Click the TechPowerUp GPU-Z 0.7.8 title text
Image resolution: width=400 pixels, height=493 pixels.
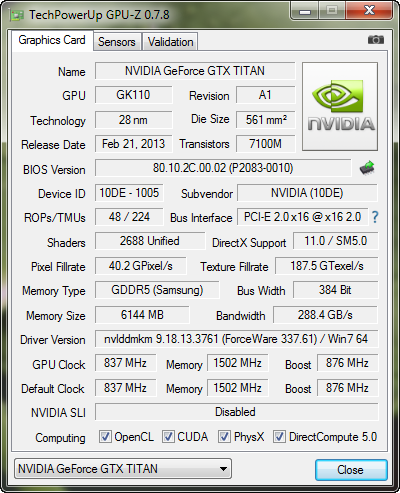99,15
